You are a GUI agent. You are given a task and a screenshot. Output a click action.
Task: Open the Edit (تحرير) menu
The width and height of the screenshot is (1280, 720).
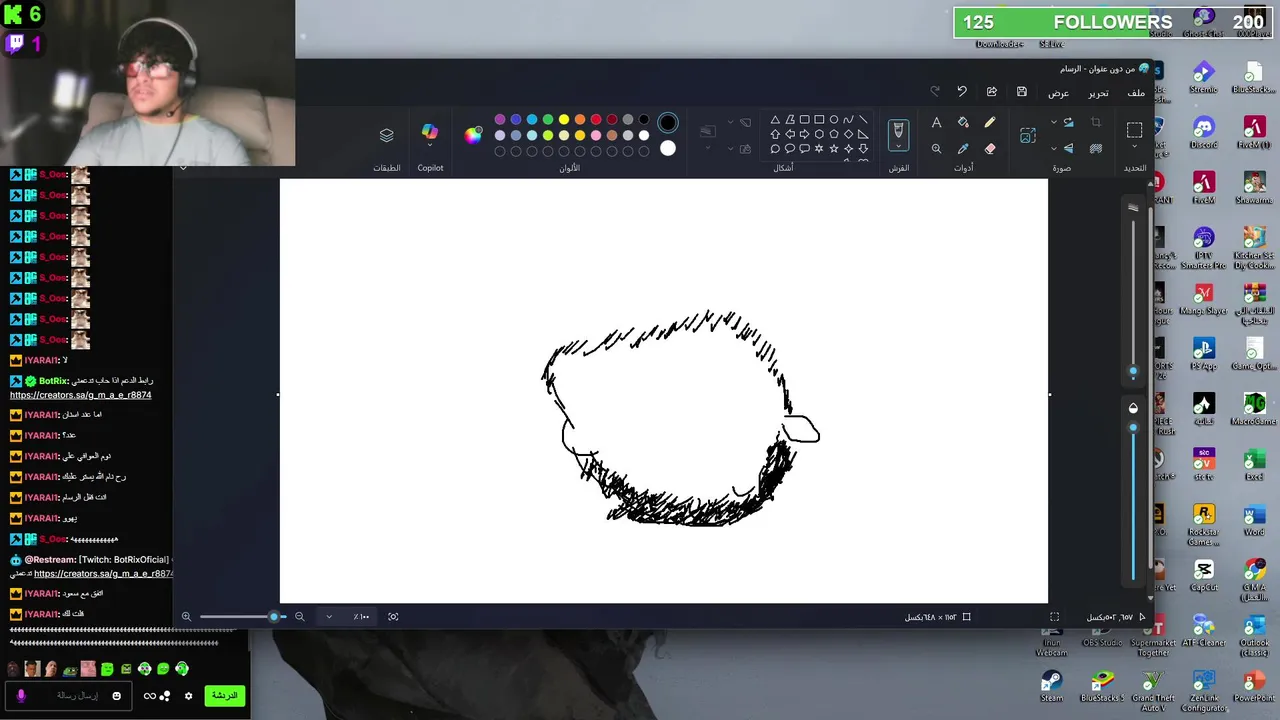coord(1098,93)
